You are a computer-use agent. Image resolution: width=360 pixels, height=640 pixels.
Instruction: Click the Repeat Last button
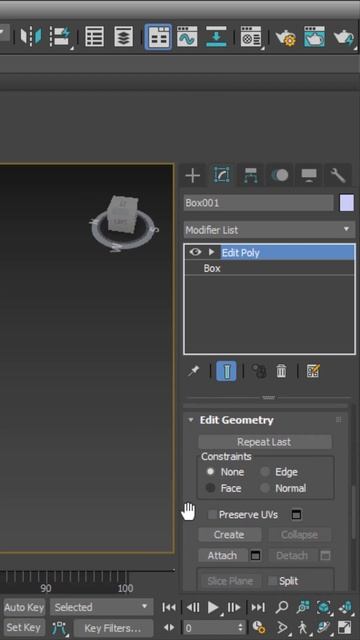[264, 442]
